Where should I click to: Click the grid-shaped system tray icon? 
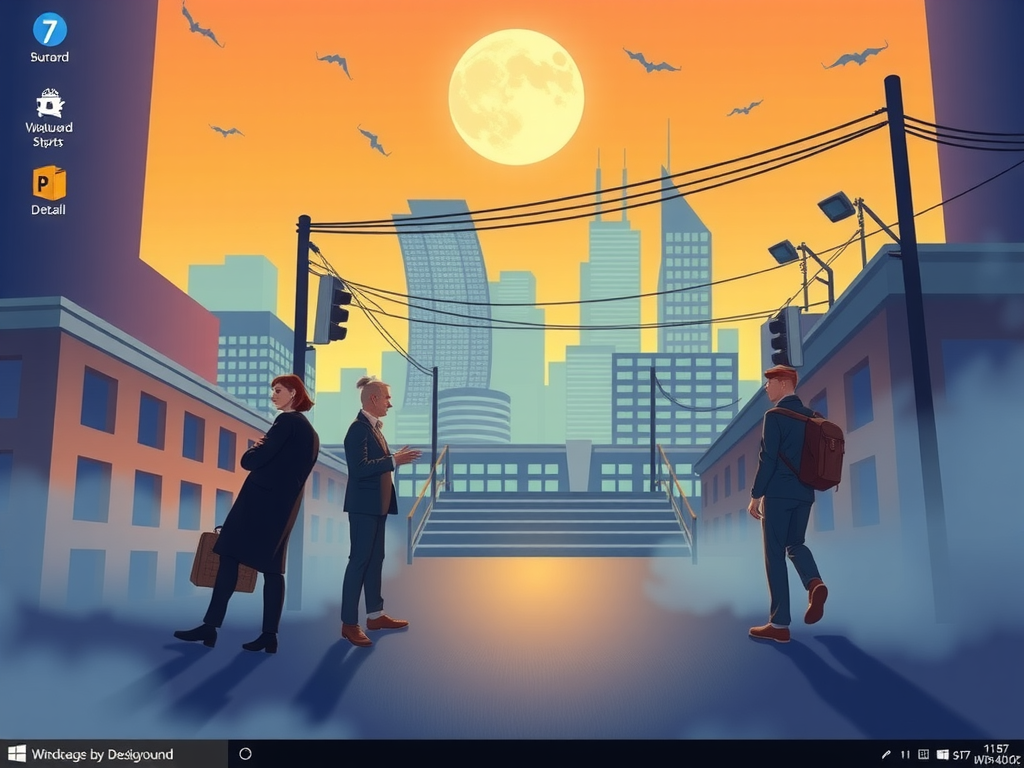924,755
